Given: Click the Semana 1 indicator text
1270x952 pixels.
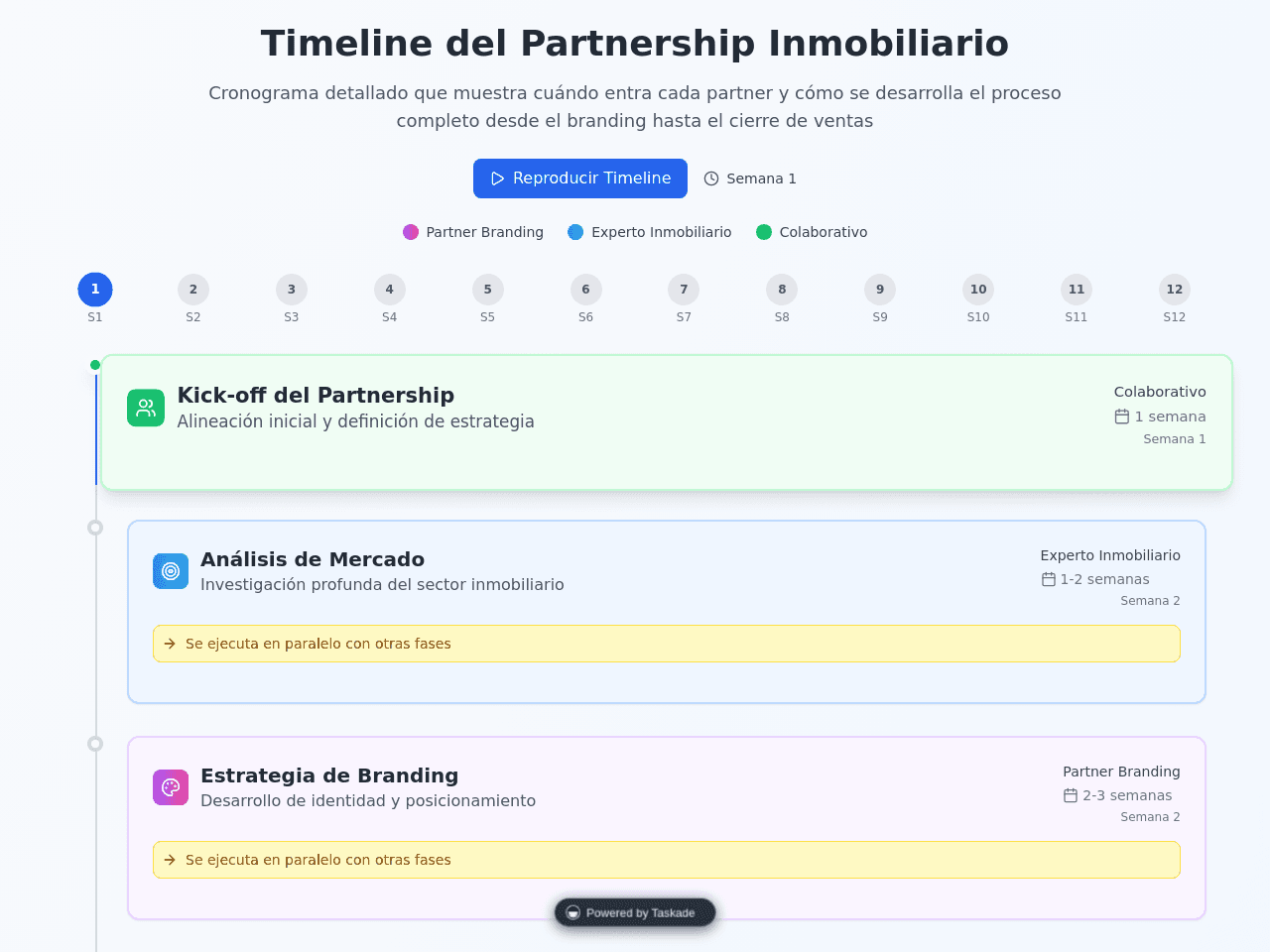Looking at the screenshot, I should [761, 178].
